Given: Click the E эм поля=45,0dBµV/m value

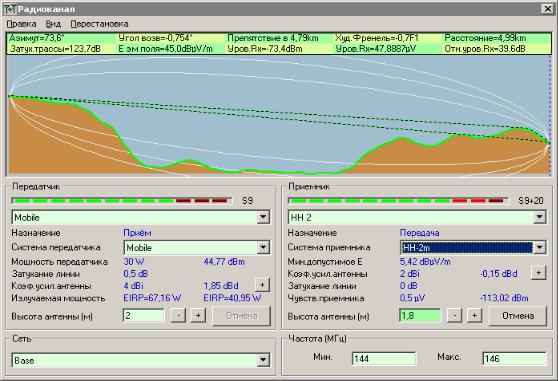Looking at the screenshot, I should tap(165, 49).
